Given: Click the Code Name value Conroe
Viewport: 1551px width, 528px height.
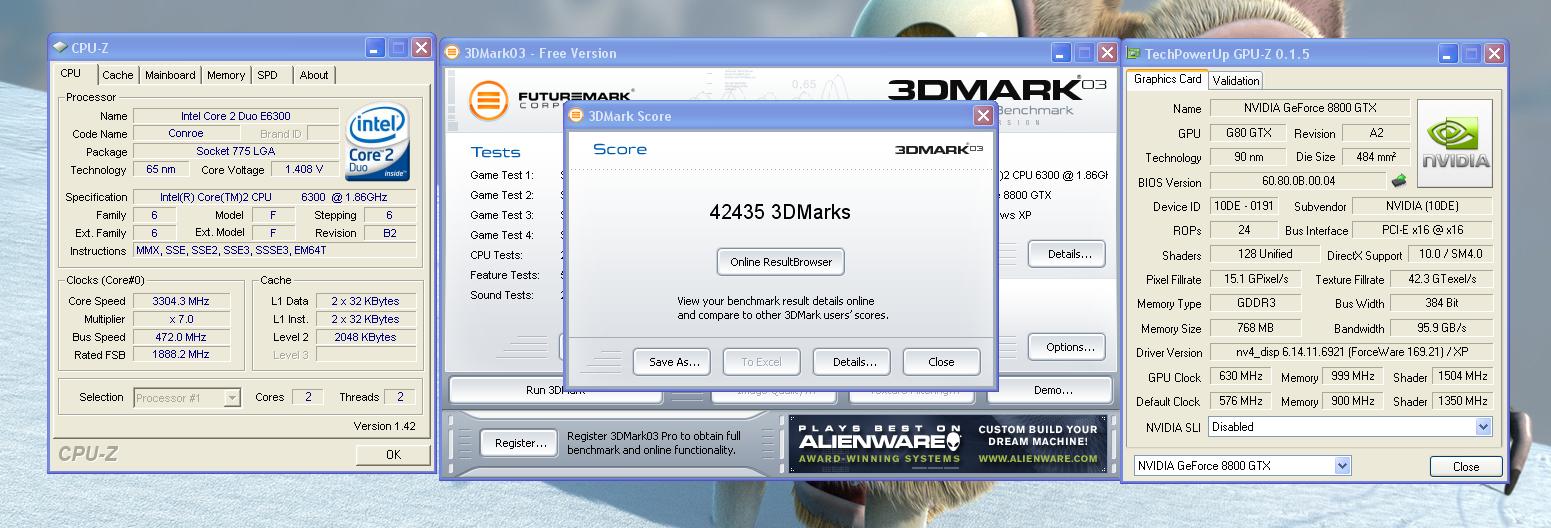Looking at the screenshot, I should [185, 133].
